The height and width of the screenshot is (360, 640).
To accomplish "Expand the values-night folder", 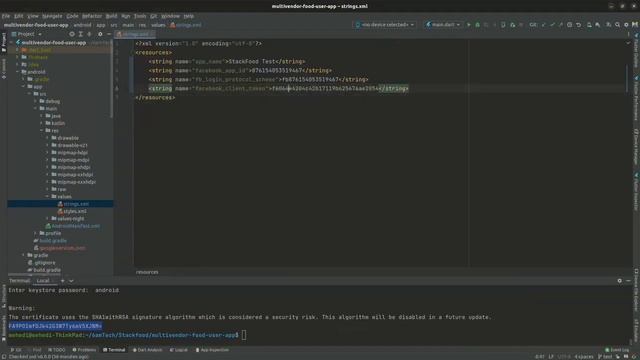I will click(x=47, y=218).
